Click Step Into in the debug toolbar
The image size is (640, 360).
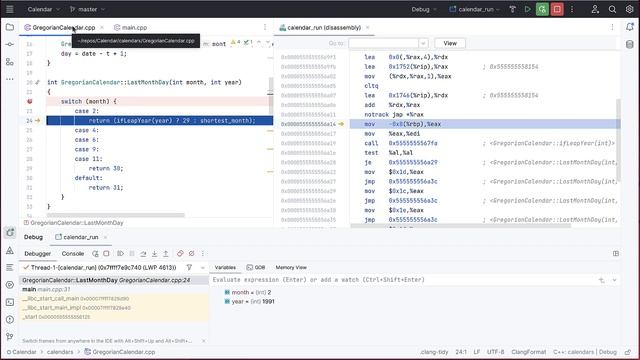[x=155, y=253]
